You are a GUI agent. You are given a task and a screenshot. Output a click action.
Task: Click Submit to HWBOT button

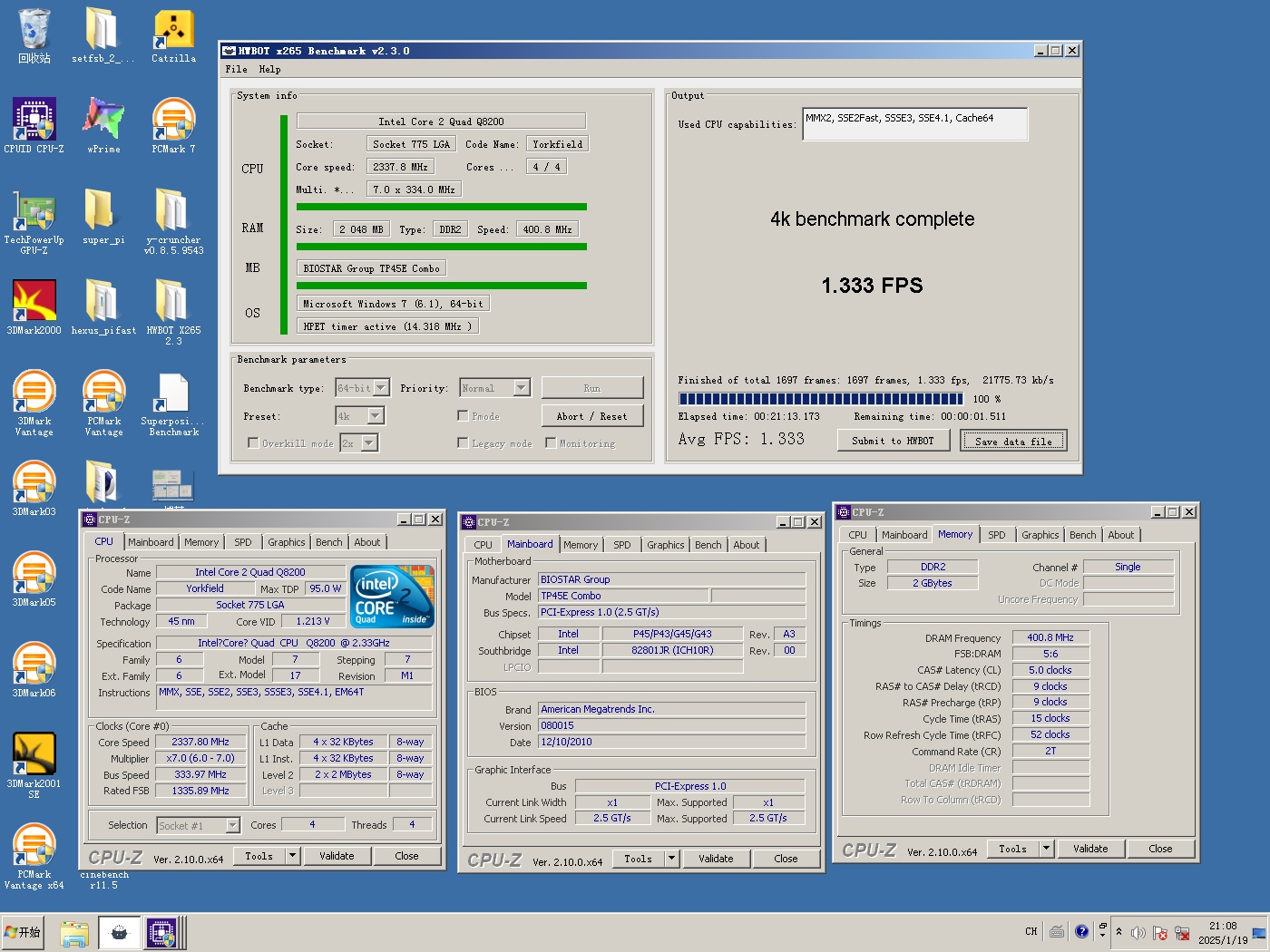pos(893,441)
